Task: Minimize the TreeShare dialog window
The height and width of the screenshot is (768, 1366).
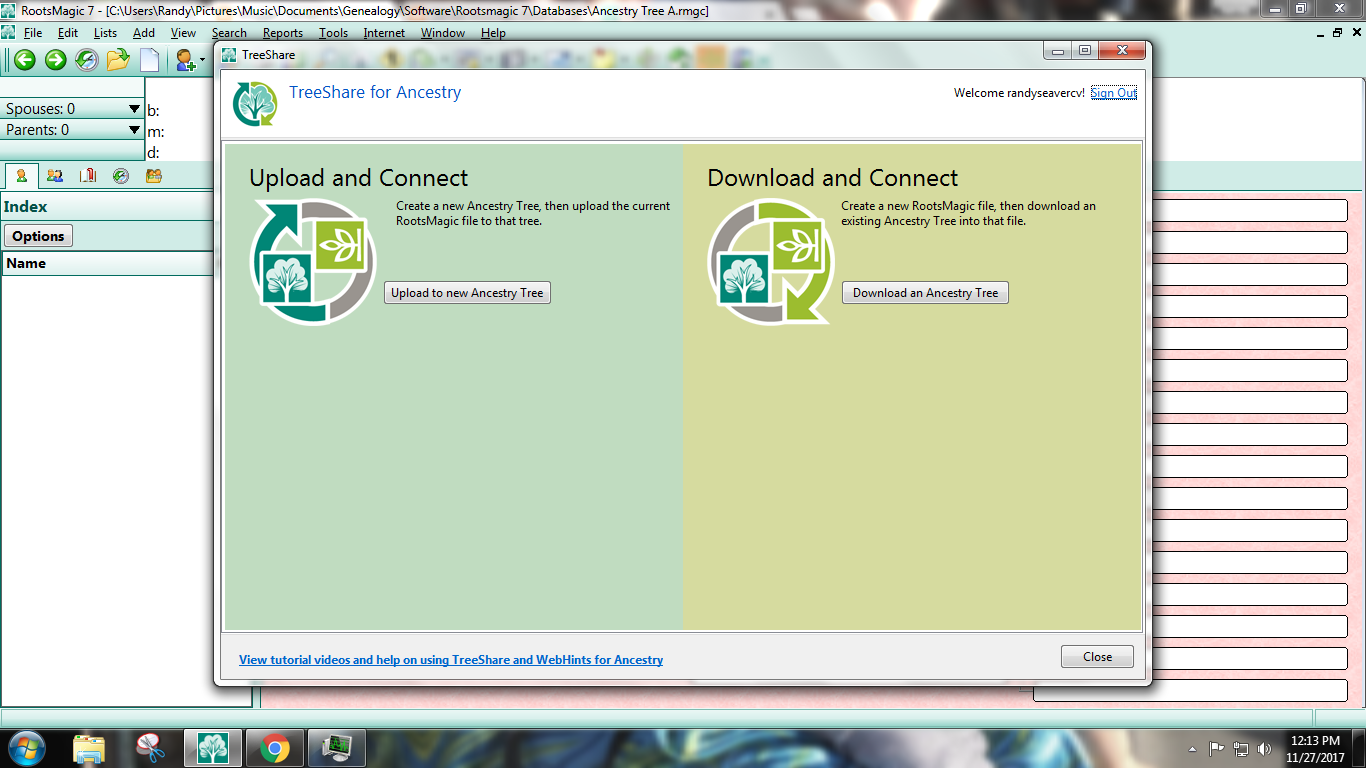Action: [x=1058, y=50]
